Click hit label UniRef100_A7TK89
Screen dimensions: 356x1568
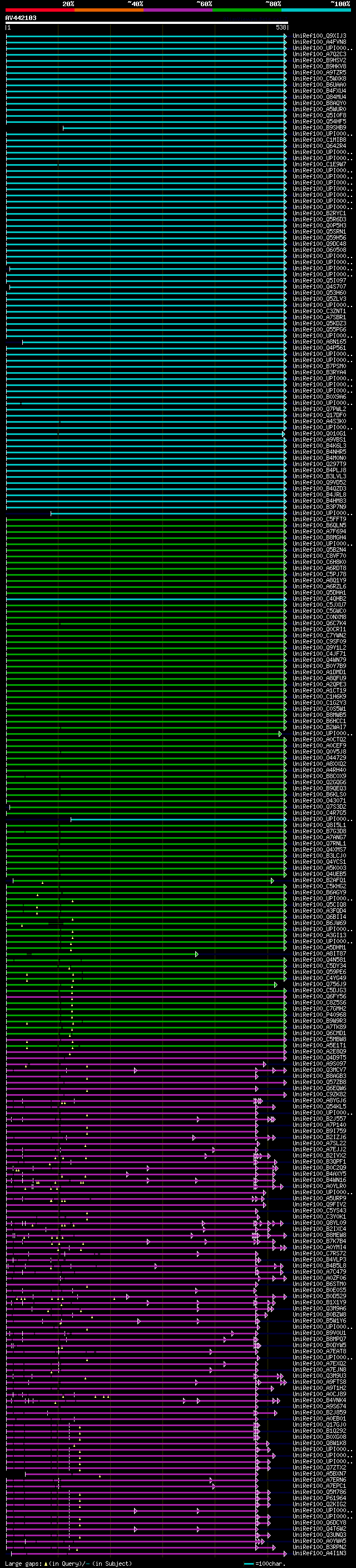[319, 1027]
